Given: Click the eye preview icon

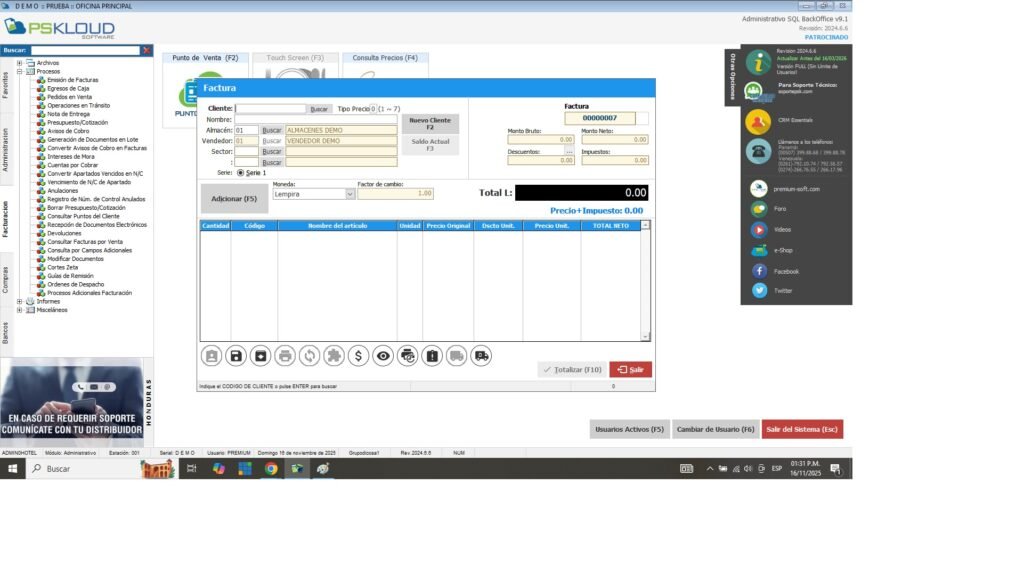Looking at the screenshot, I should [x=382, y=355].
